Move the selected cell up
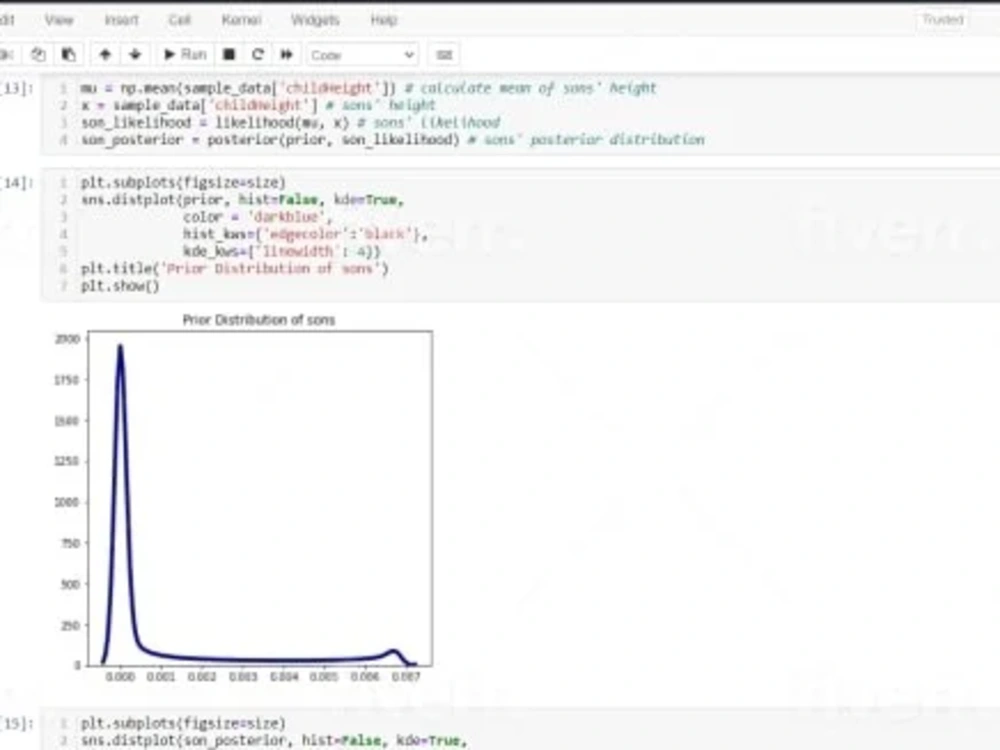The height and width of the screenshot is (750, 1000). [x=105, y=55]
